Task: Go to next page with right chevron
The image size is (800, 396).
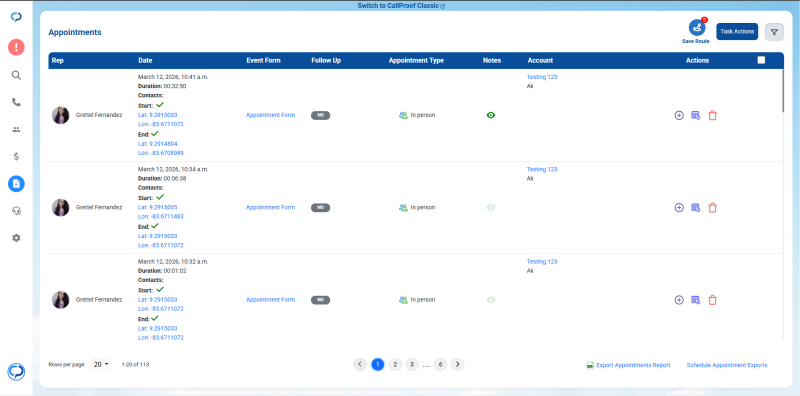Action: 458,364
